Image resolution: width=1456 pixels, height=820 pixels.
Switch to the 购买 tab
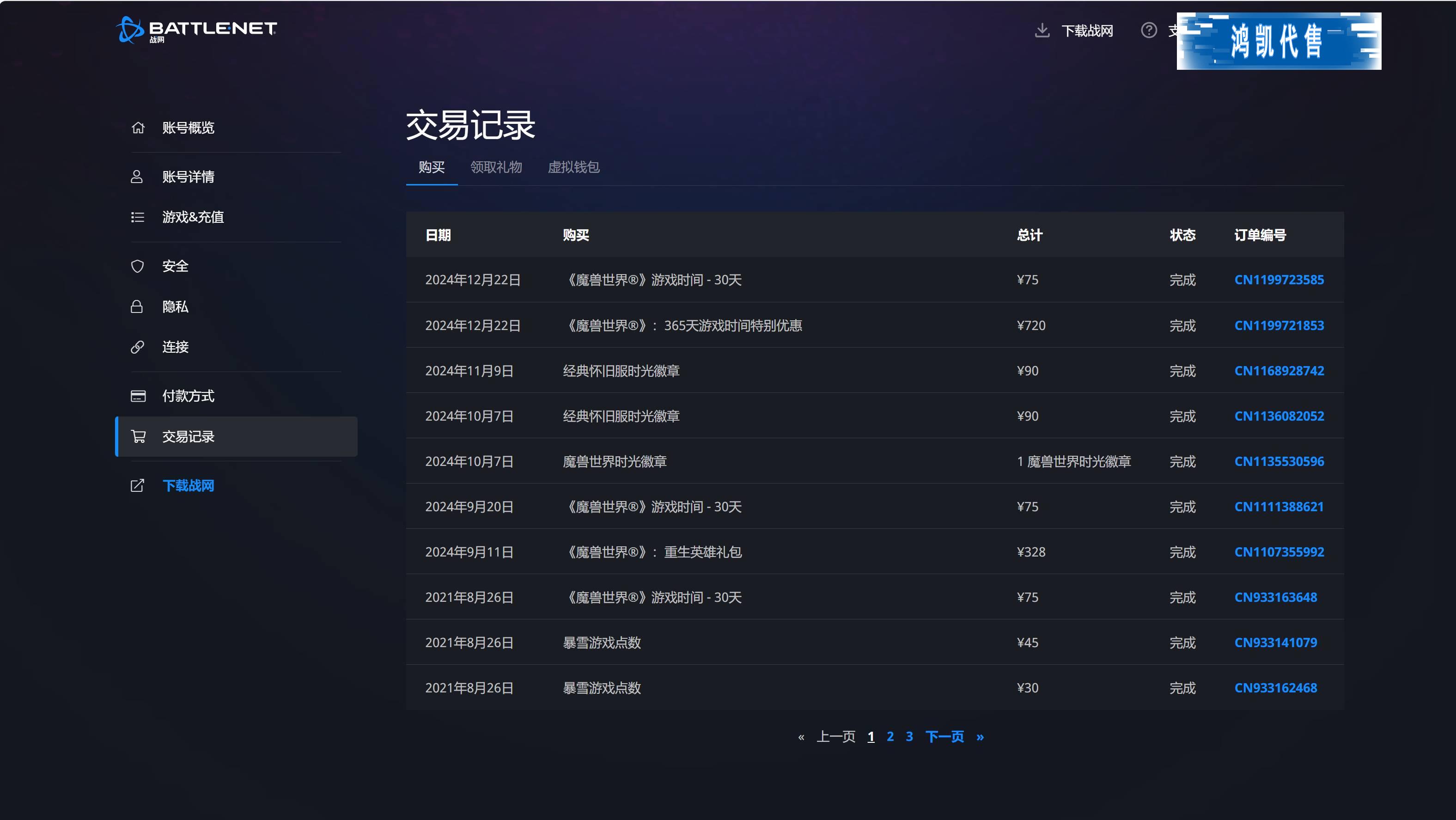click(x=432, y=167)
